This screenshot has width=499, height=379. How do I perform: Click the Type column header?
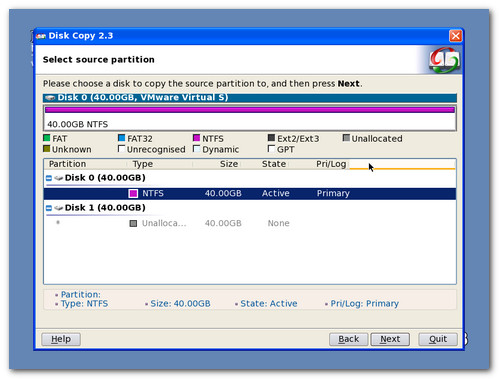click(160, 164)
